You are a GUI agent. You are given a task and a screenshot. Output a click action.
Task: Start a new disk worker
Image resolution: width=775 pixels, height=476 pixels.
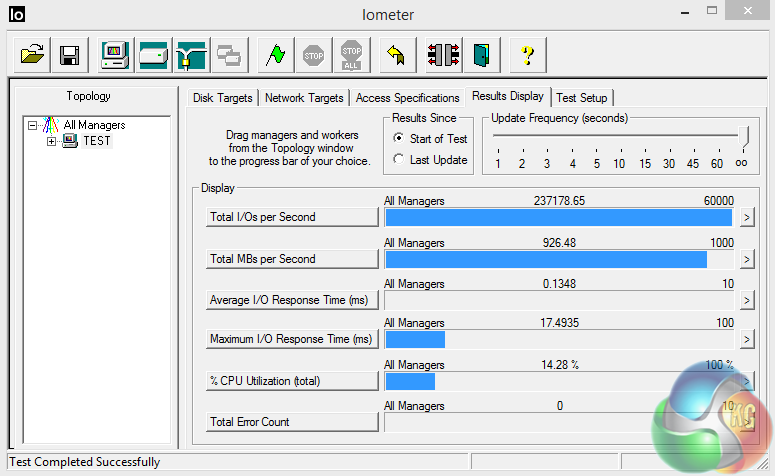pos(154,55)
